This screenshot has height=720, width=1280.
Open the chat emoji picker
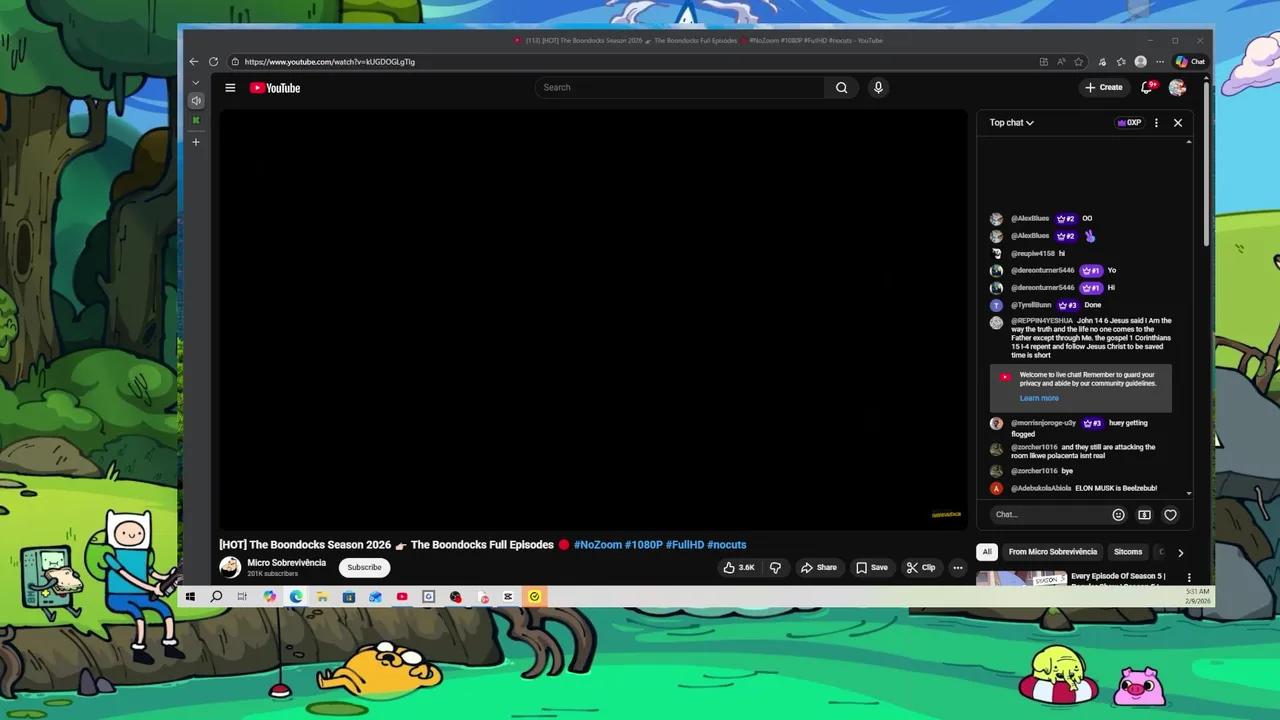(x=1118, y=515)
